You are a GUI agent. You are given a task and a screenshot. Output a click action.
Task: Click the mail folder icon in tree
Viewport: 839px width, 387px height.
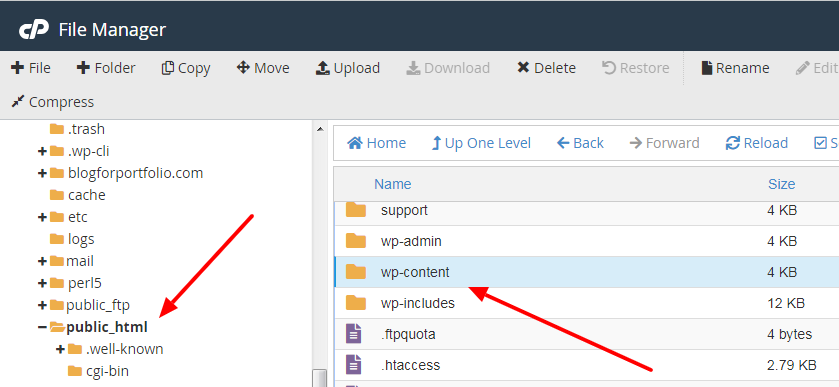57,261
